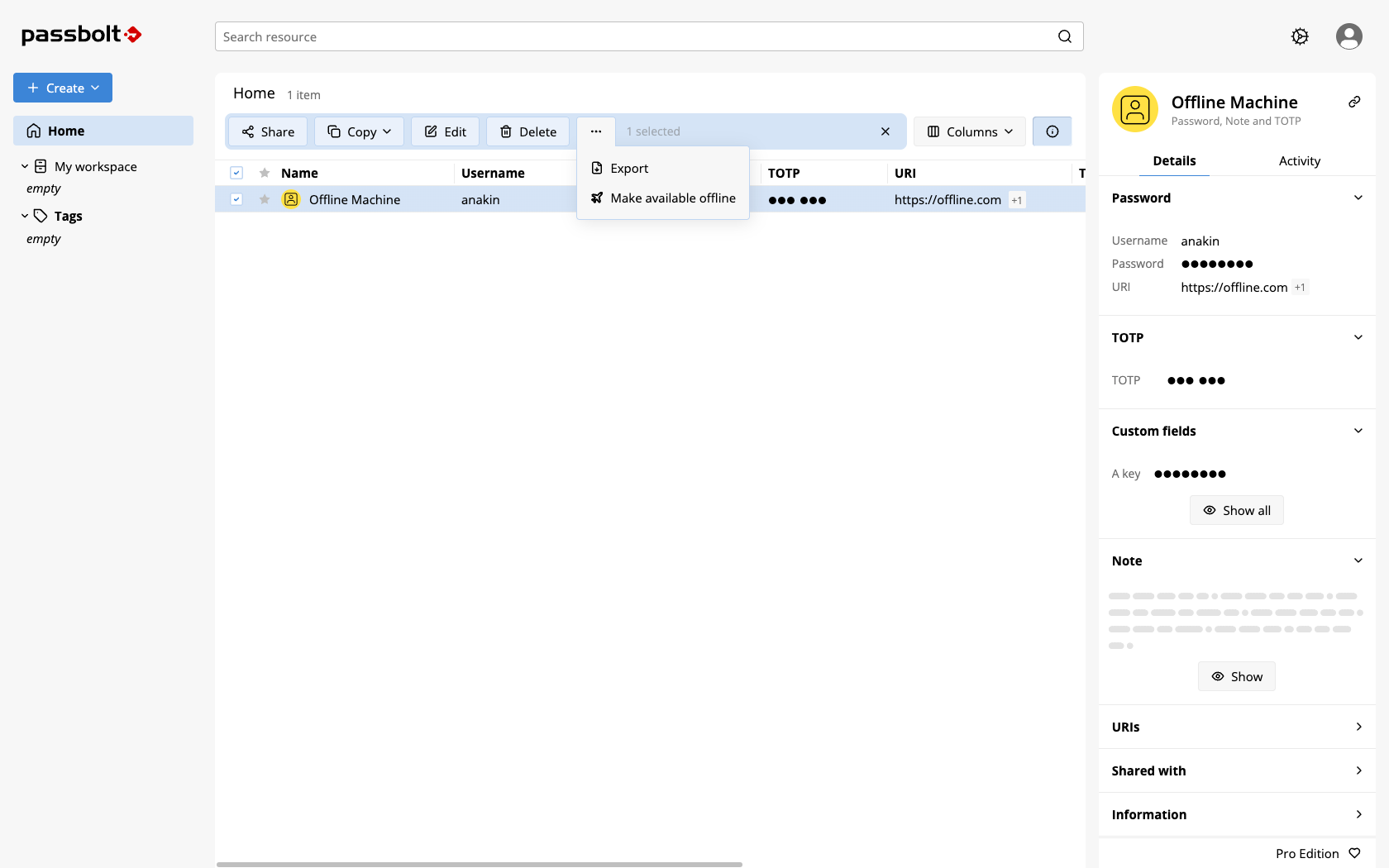Reveal the TOTP dots in the table row
Image resolution: width=1389 pixels, height=868 pixels.
point(797,200)
